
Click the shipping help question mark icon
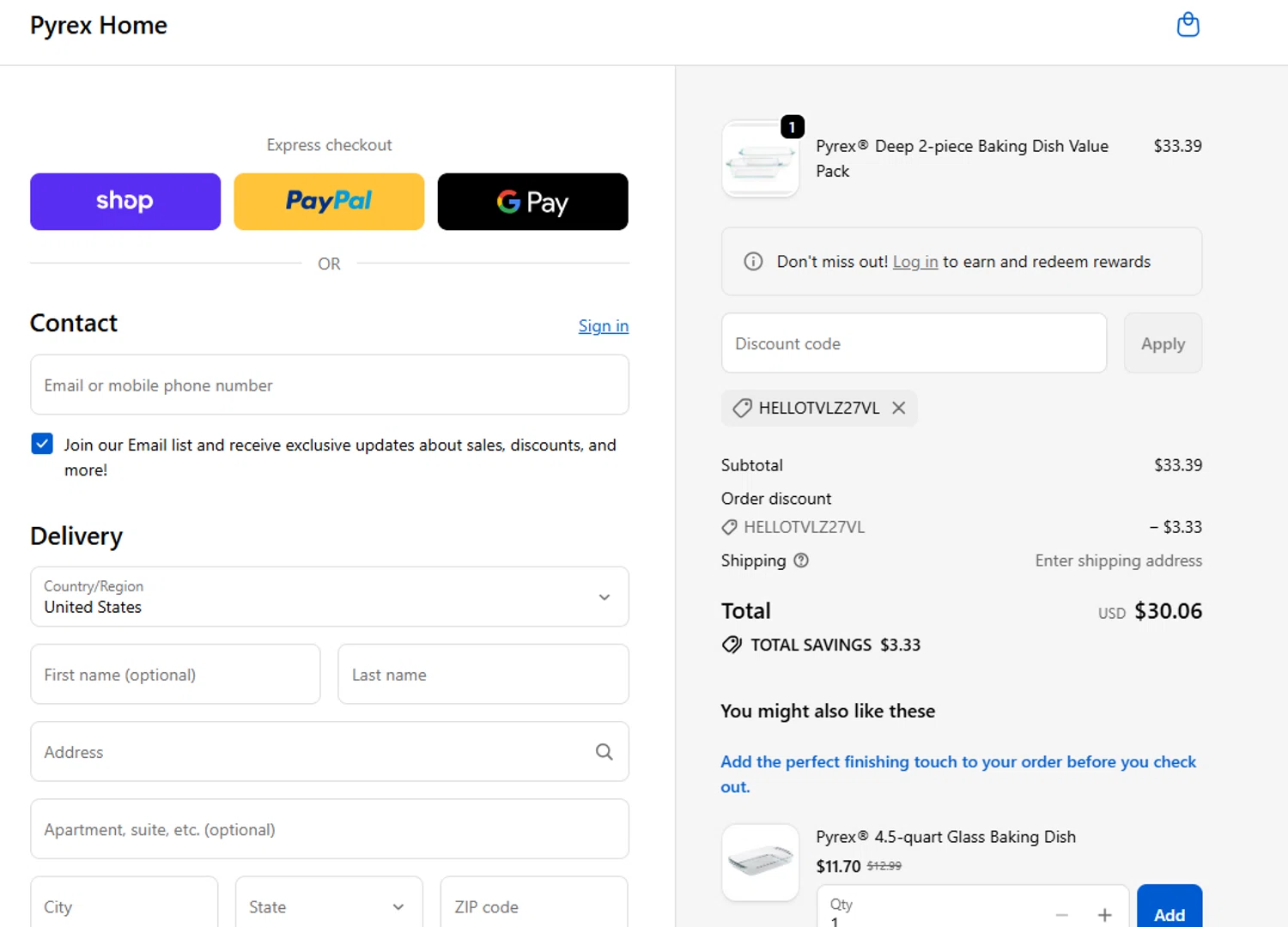(x=801, y=560)
